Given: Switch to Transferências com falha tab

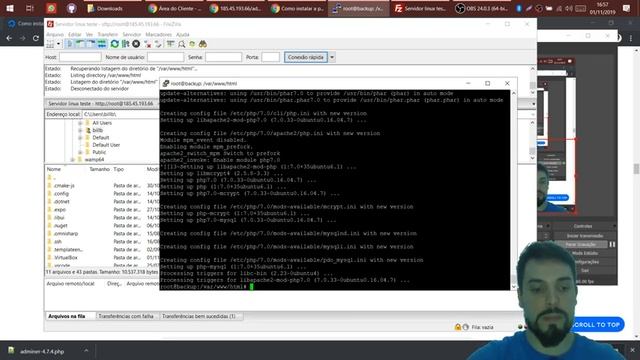Looking at the screenshot, I should click(x=127, y=316).
